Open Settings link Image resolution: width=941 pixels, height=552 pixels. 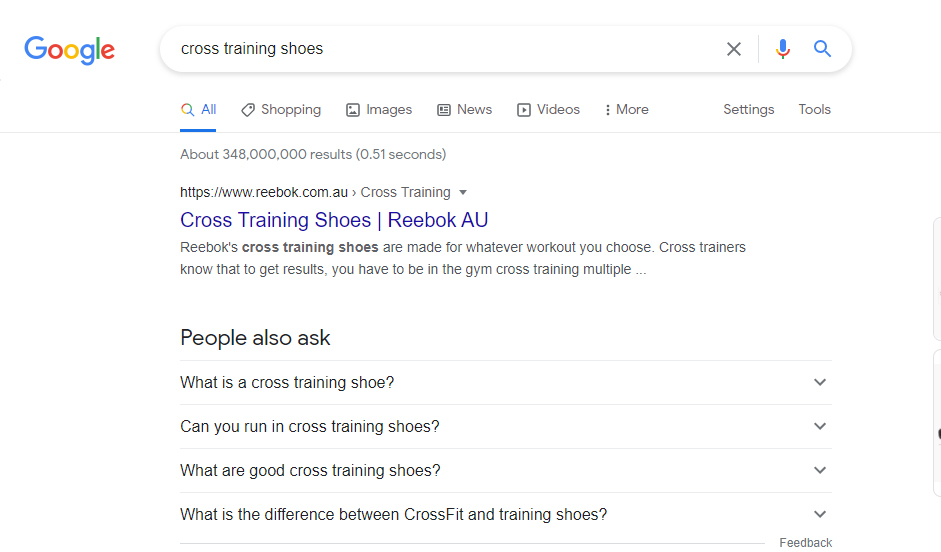pyautogui.click(x=748, y=110)
